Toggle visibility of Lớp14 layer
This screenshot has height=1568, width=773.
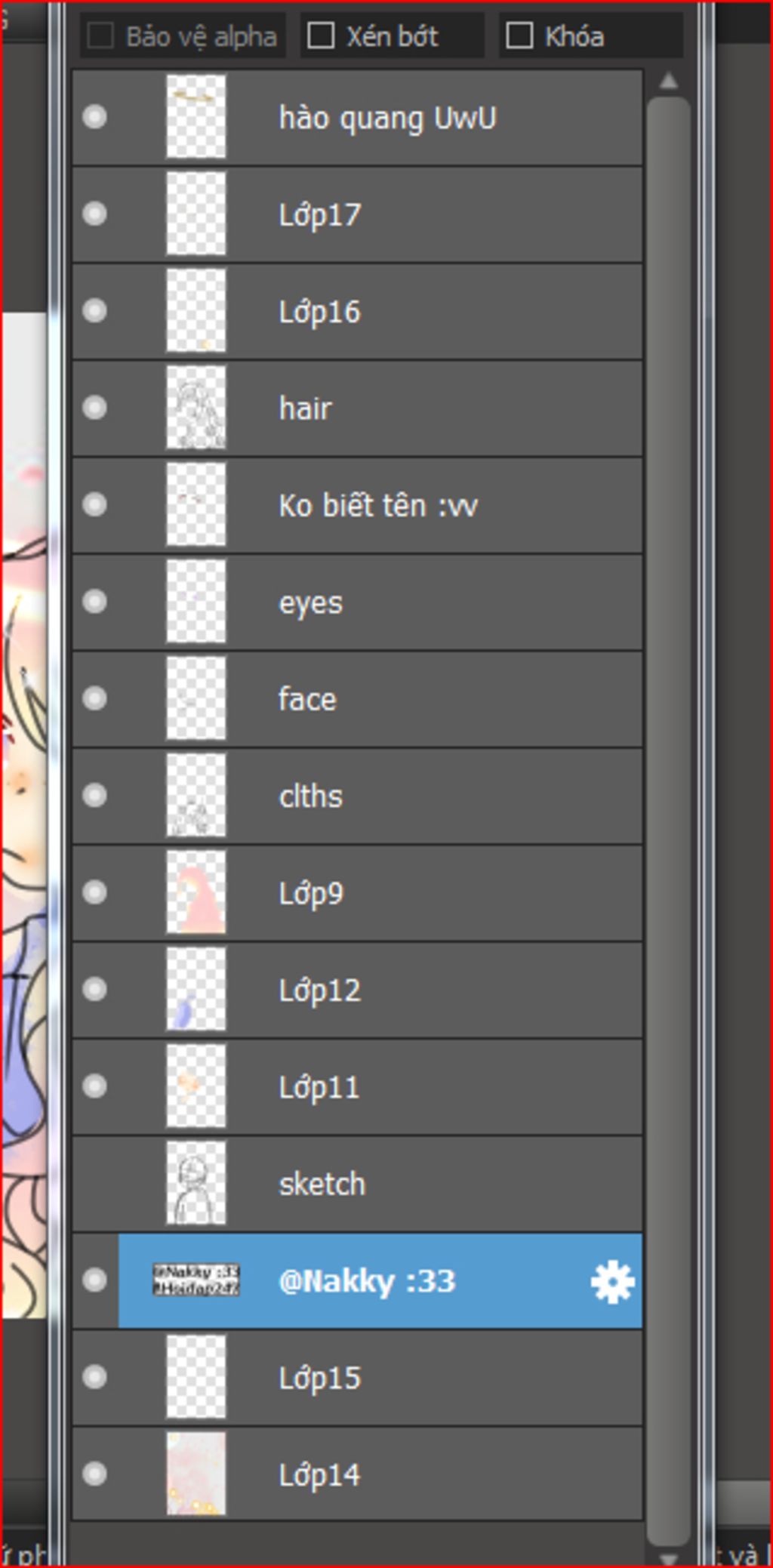tap(94, 1474)
